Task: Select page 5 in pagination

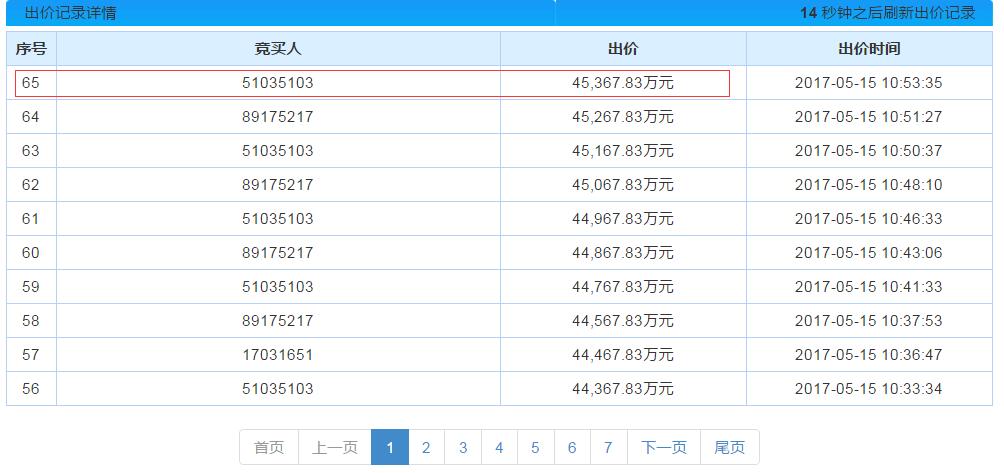Action: tap(535, 447)
